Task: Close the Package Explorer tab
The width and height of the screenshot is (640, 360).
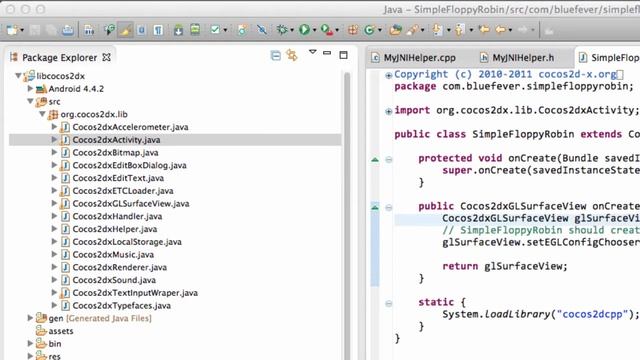Action: click(x=107, y=57)
